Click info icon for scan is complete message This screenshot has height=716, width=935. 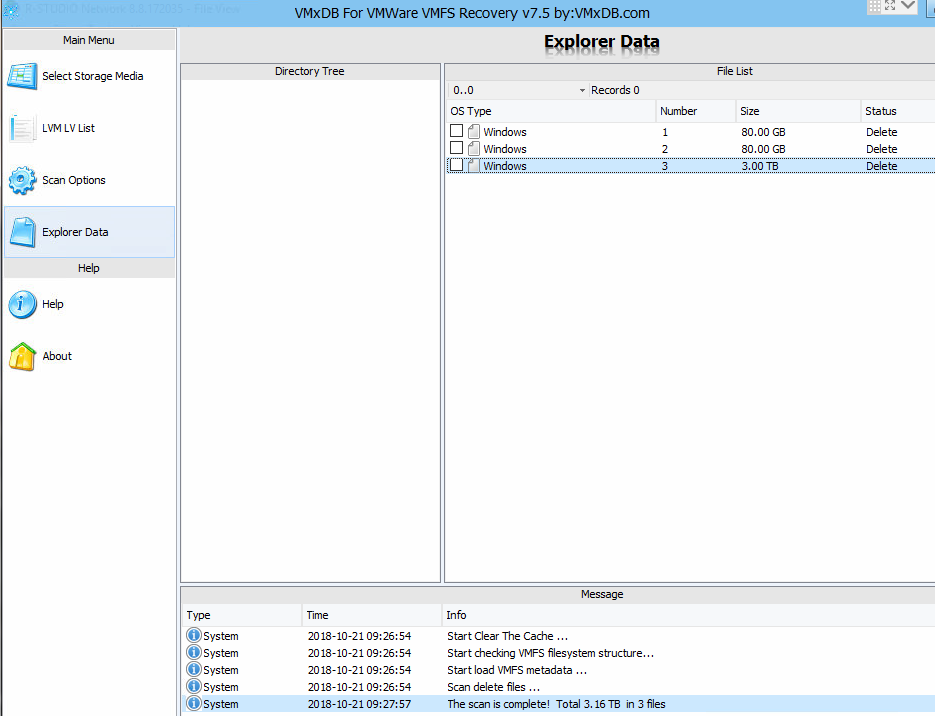193,703
